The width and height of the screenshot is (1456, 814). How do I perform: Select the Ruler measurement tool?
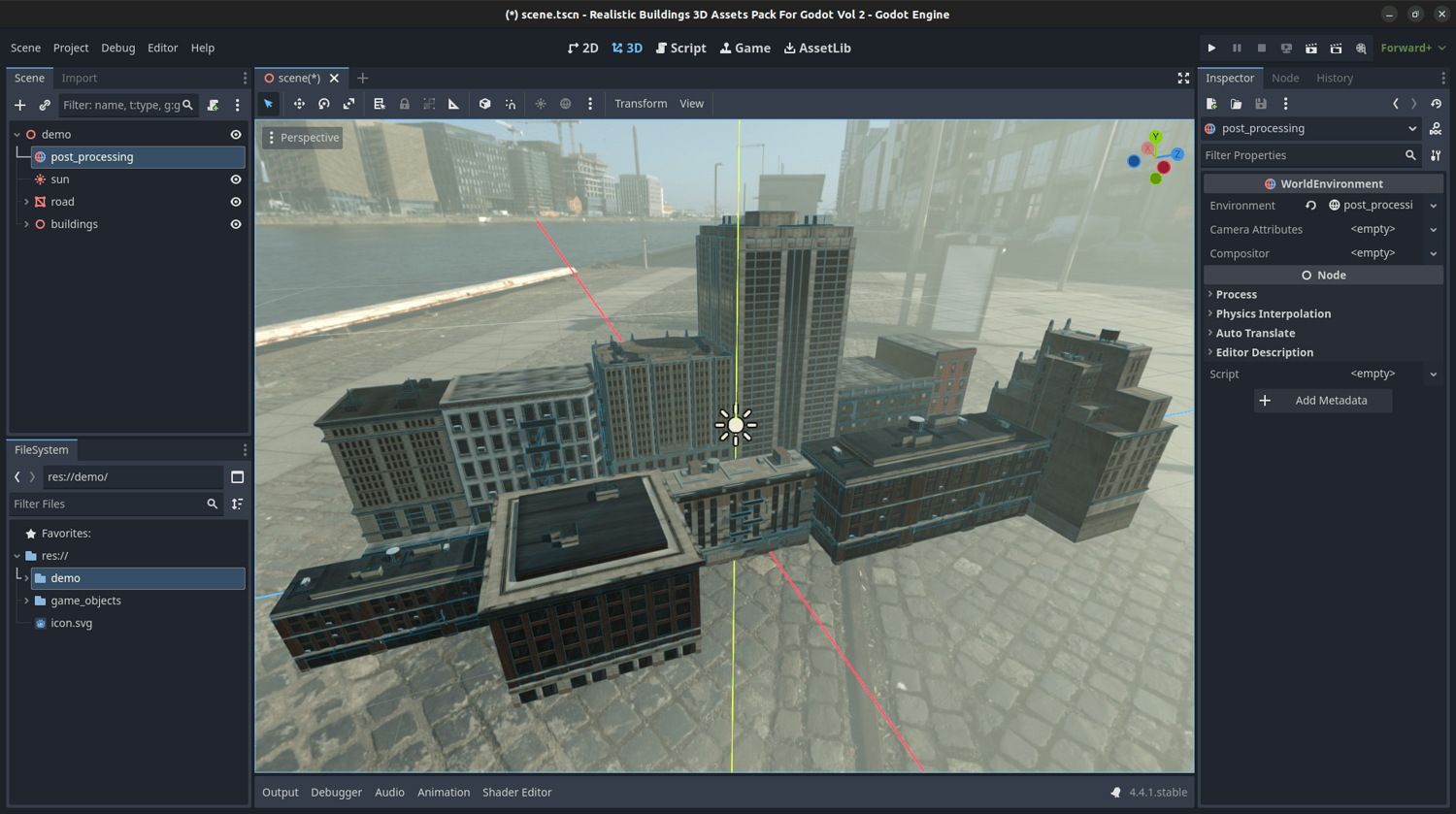point(453,104)
